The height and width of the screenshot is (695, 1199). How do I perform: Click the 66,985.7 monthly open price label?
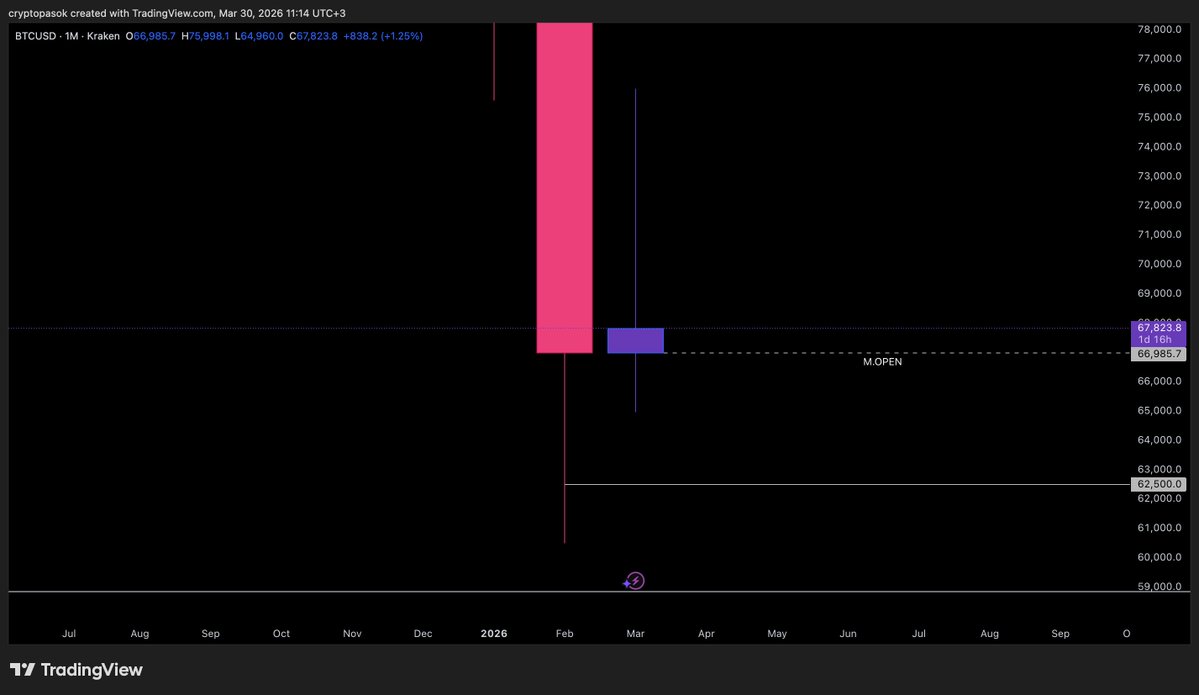pos(1158,354)
